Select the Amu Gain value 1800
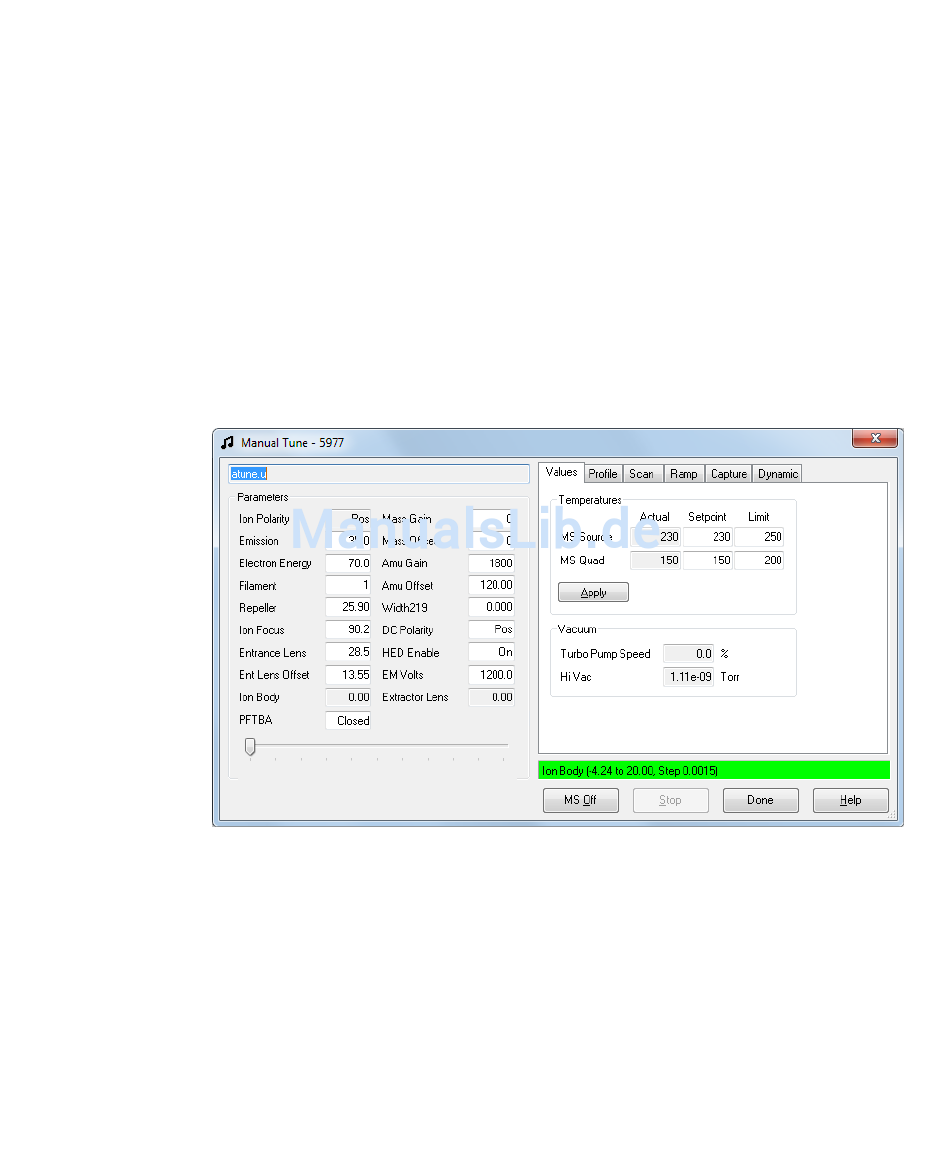Screen dimensions: 950x1165 click(x=491, y=563)
